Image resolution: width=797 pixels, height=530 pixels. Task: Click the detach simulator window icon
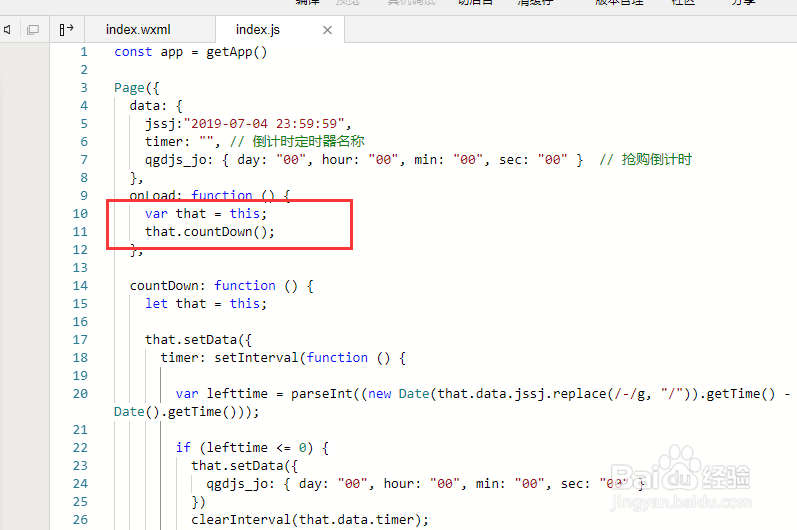point(33,29)
